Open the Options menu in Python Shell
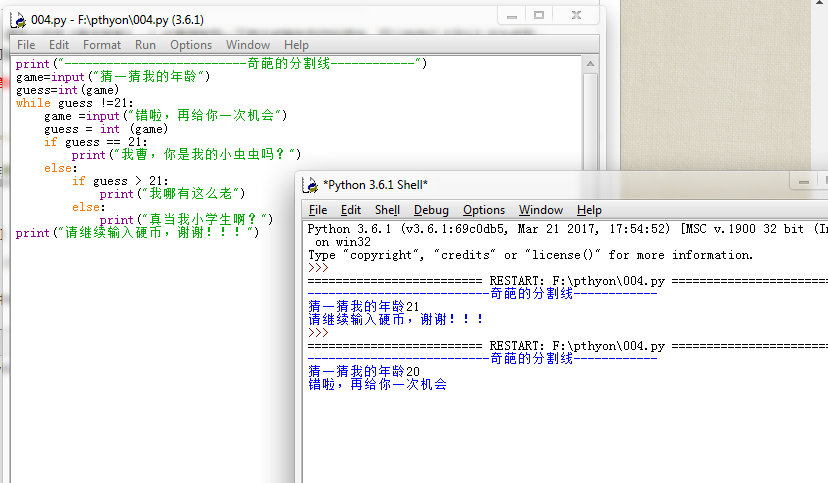 (484, 210)
